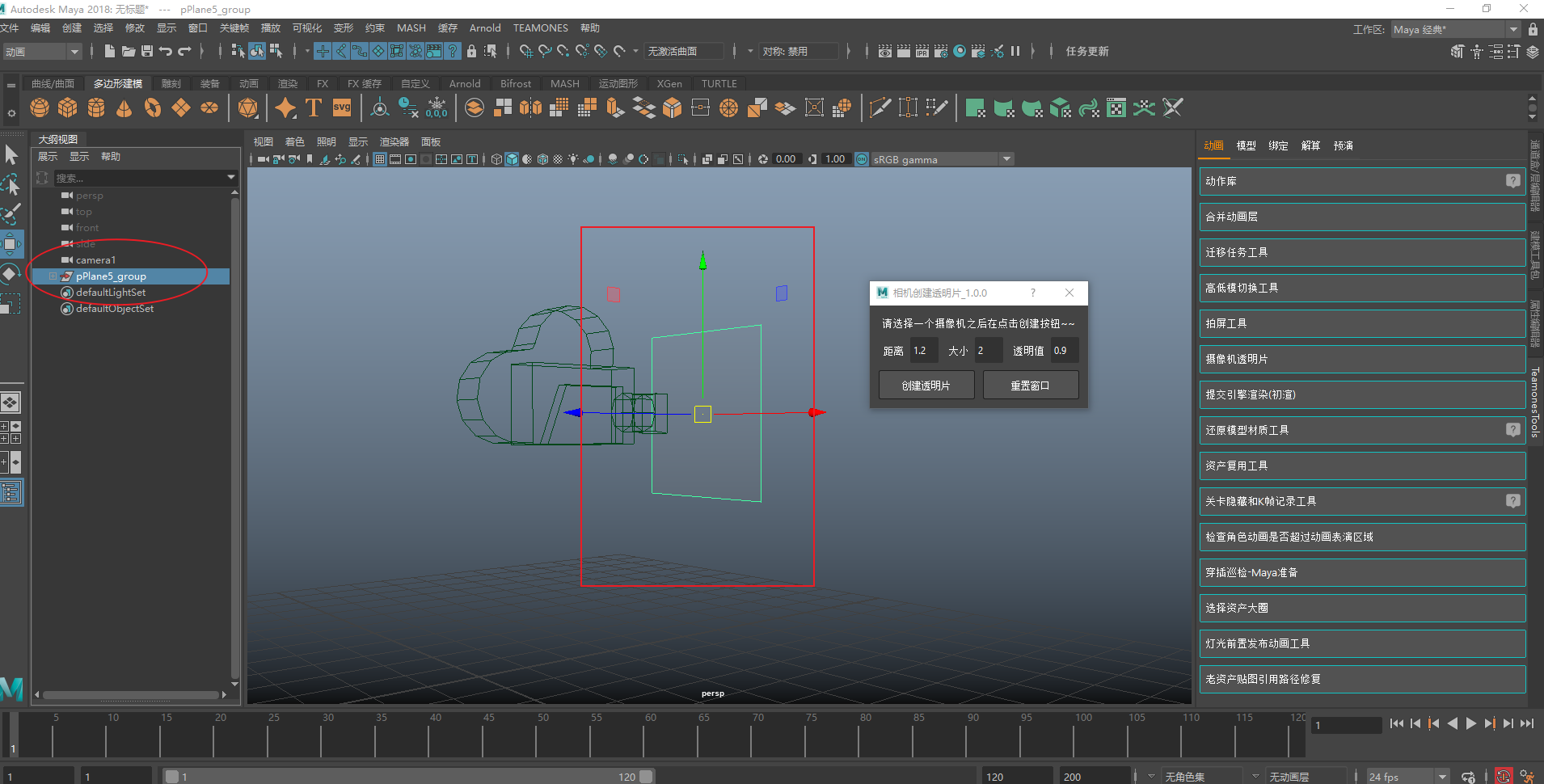Screen dimensions: 1544x784
Task: Click the range slider bar handle at 120
Action: coord(646,777)
